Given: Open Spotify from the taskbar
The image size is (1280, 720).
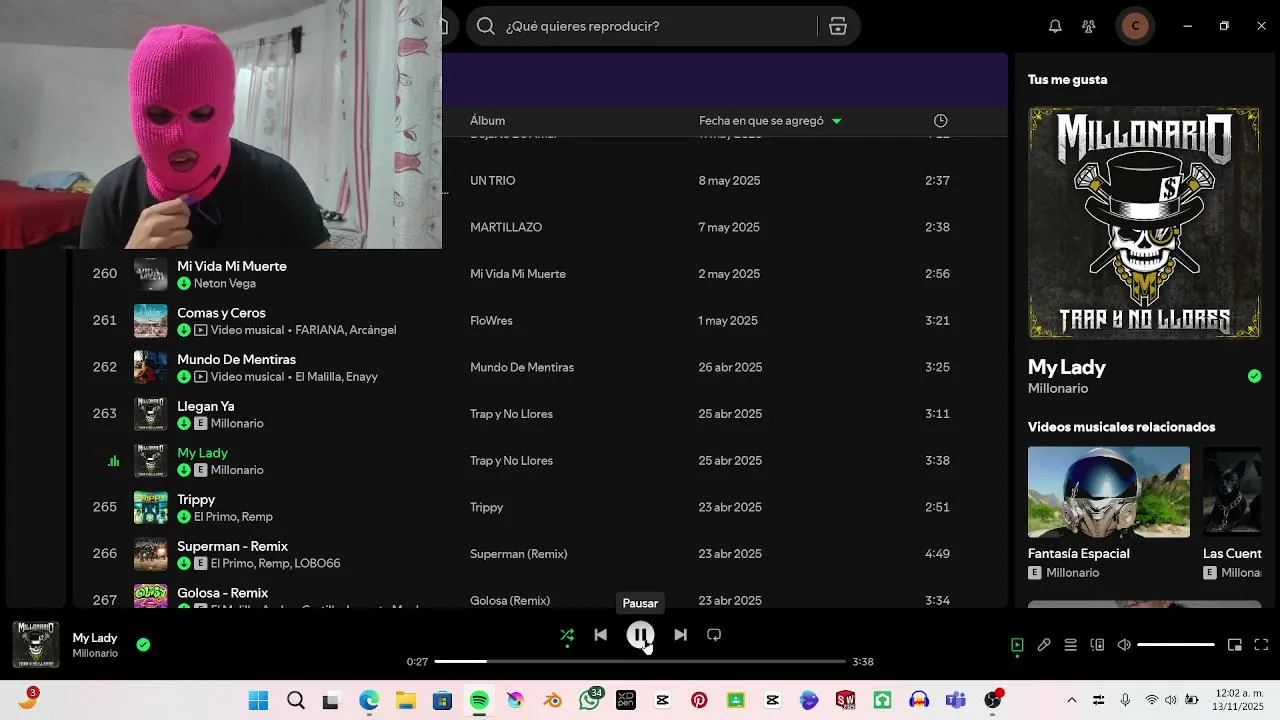Looking at the screenshot, I should [x=479, y=700].
